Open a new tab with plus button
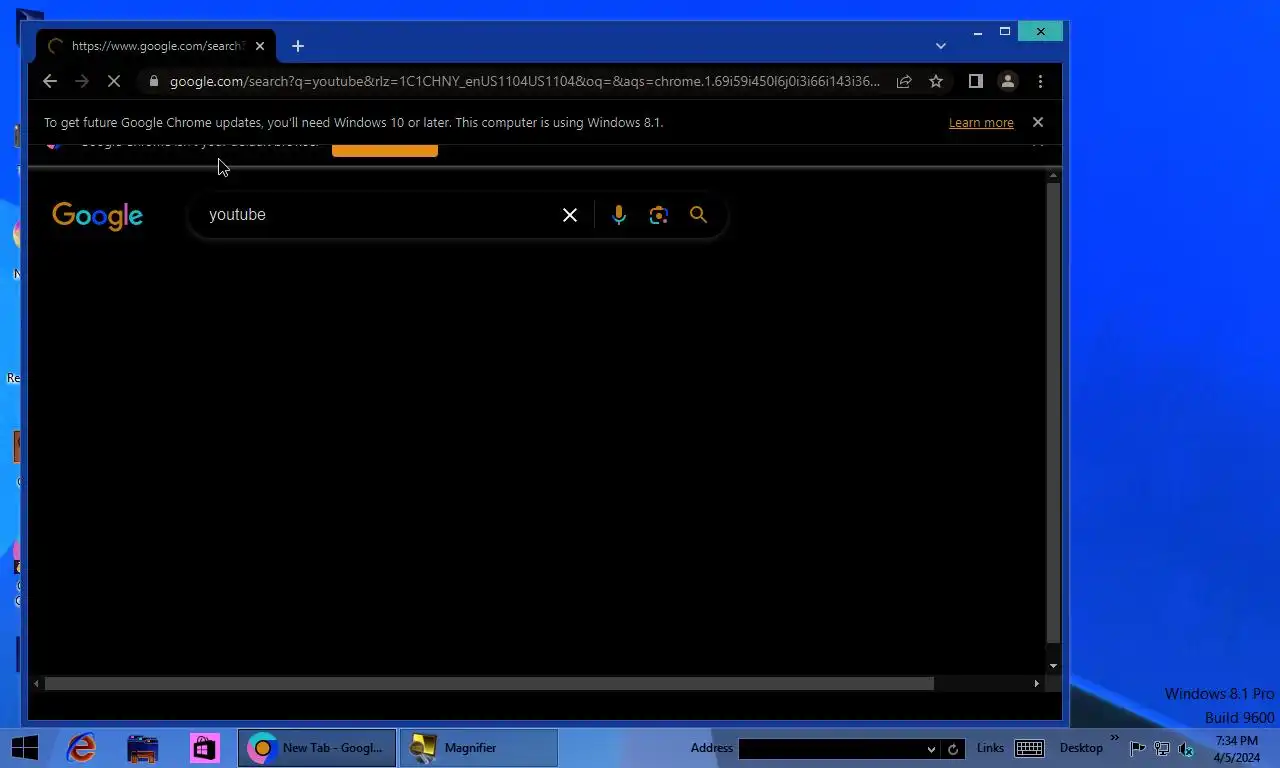1280x768 pixels. point(298,46)
